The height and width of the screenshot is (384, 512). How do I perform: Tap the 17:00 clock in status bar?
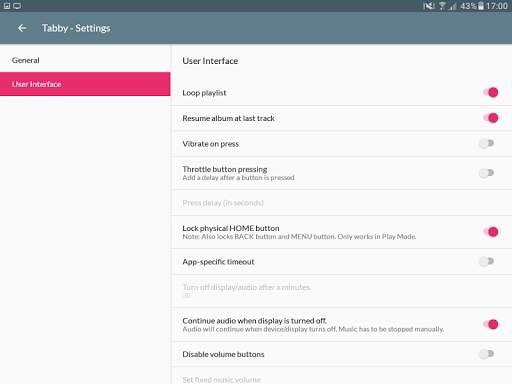(497, 6)
